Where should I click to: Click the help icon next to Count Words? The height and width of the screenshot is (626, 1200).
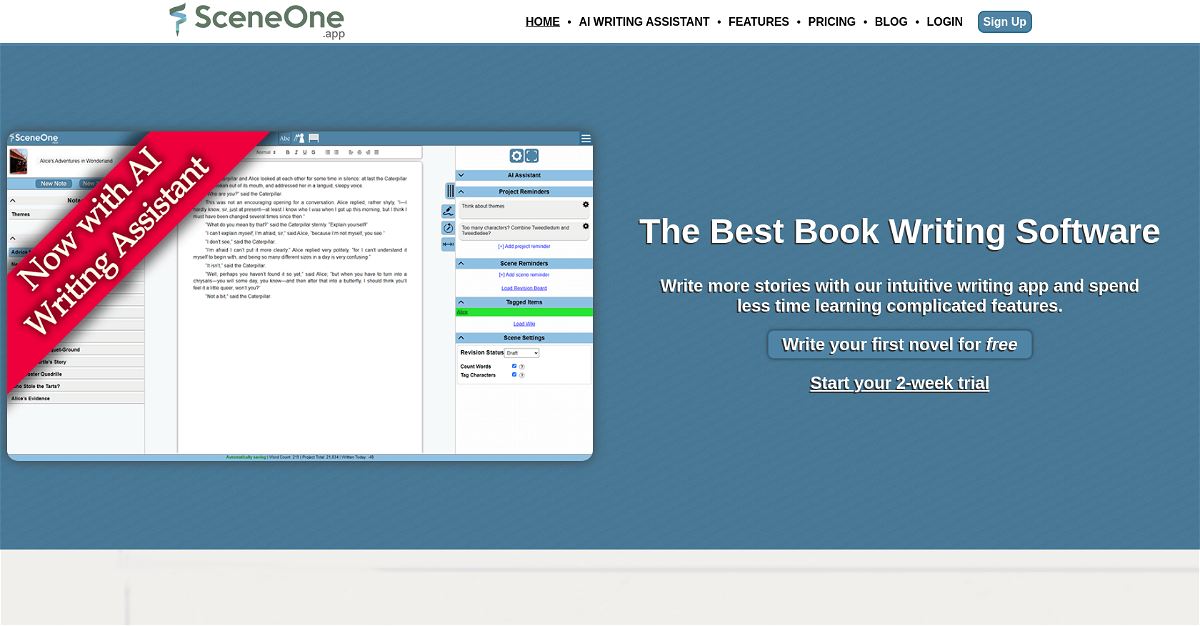click(x=522, y=367)
